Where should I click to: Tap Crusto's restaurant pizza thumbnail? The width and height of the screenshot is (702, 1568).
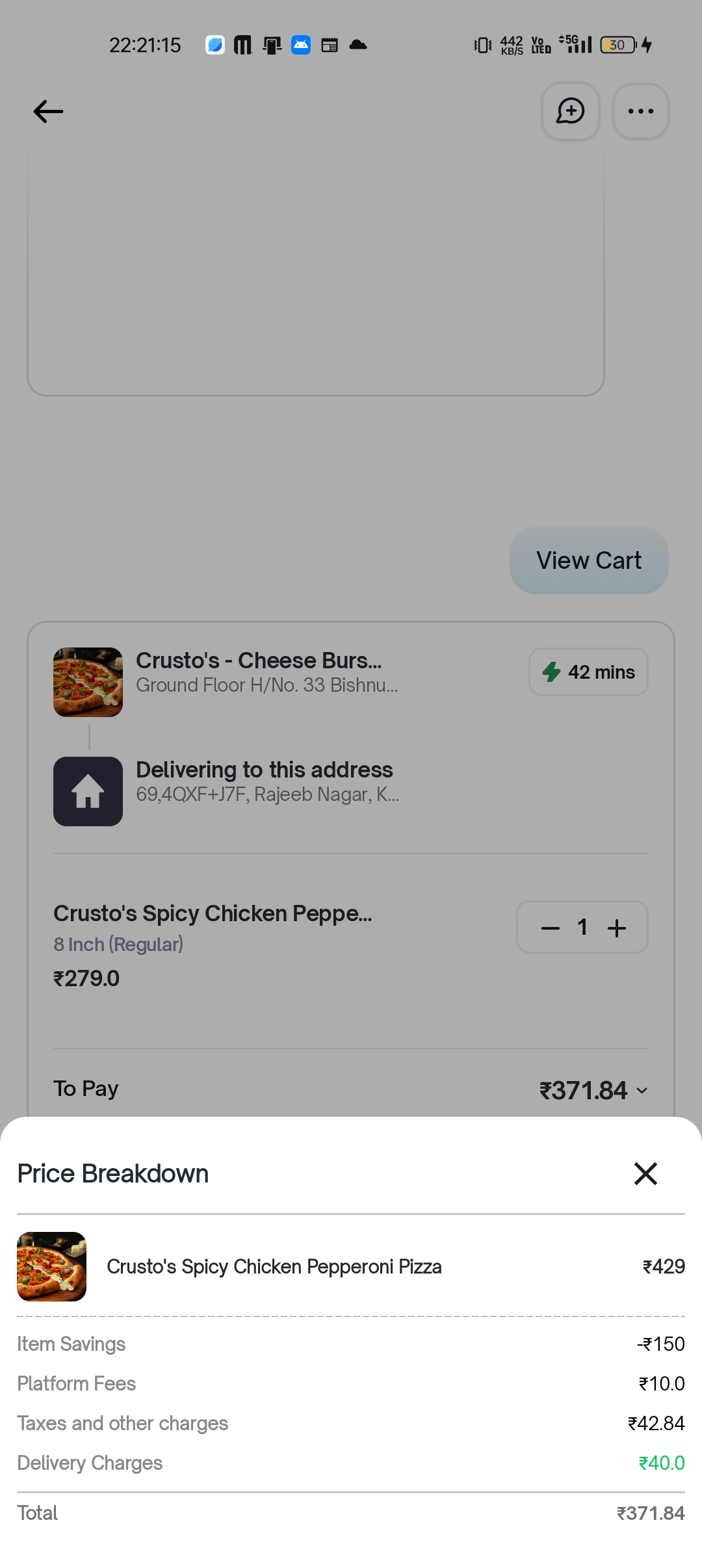pyautogui.click(x=88, y=682)
